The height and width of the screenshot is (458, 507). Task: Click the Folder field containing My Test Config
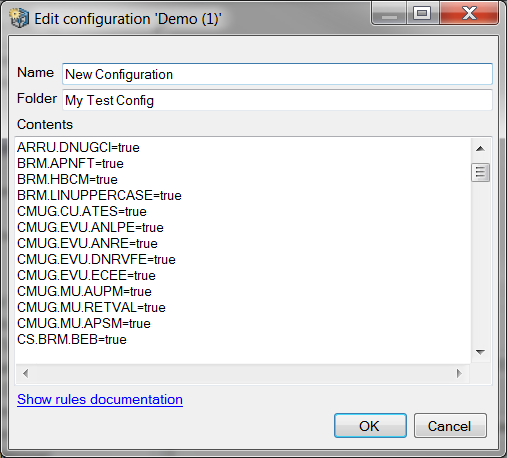[x=277, y=100]
